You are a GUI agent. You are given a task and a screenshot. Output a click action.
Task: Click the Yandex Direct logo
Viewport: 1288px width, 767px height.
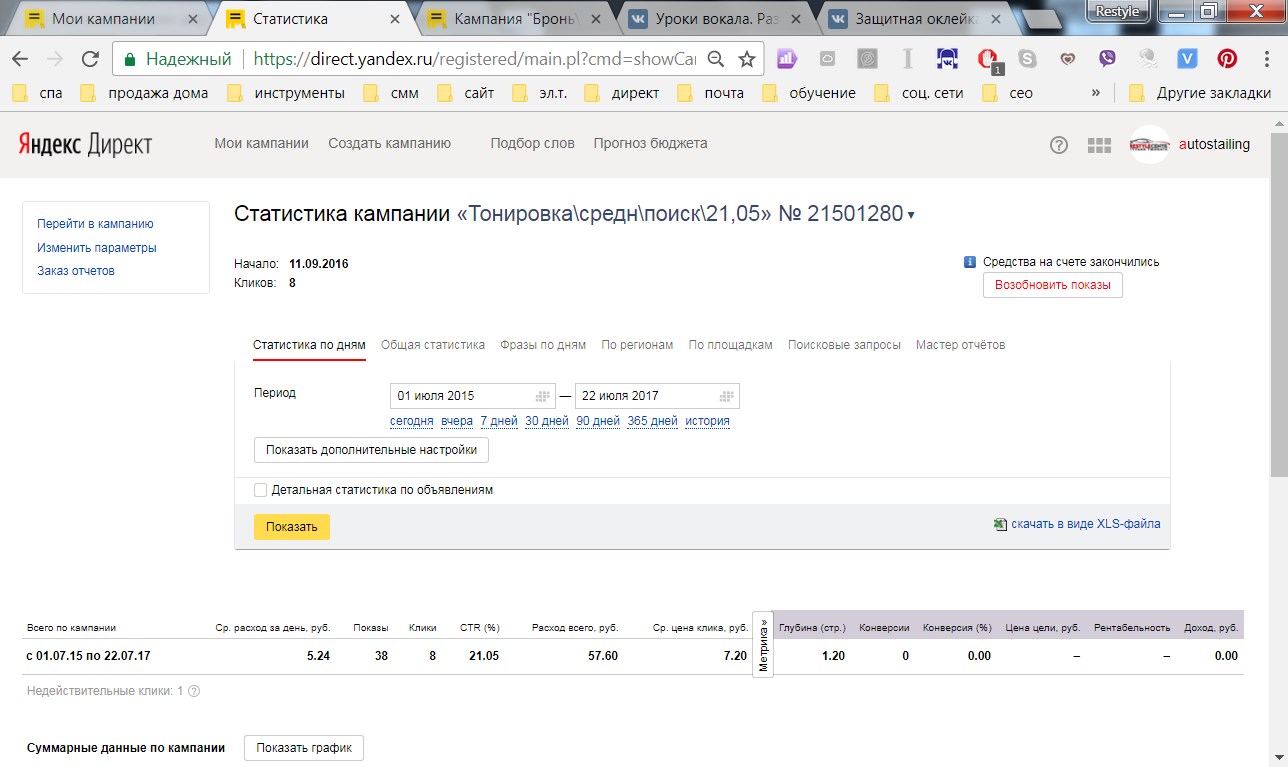click(x=85, y=145)
